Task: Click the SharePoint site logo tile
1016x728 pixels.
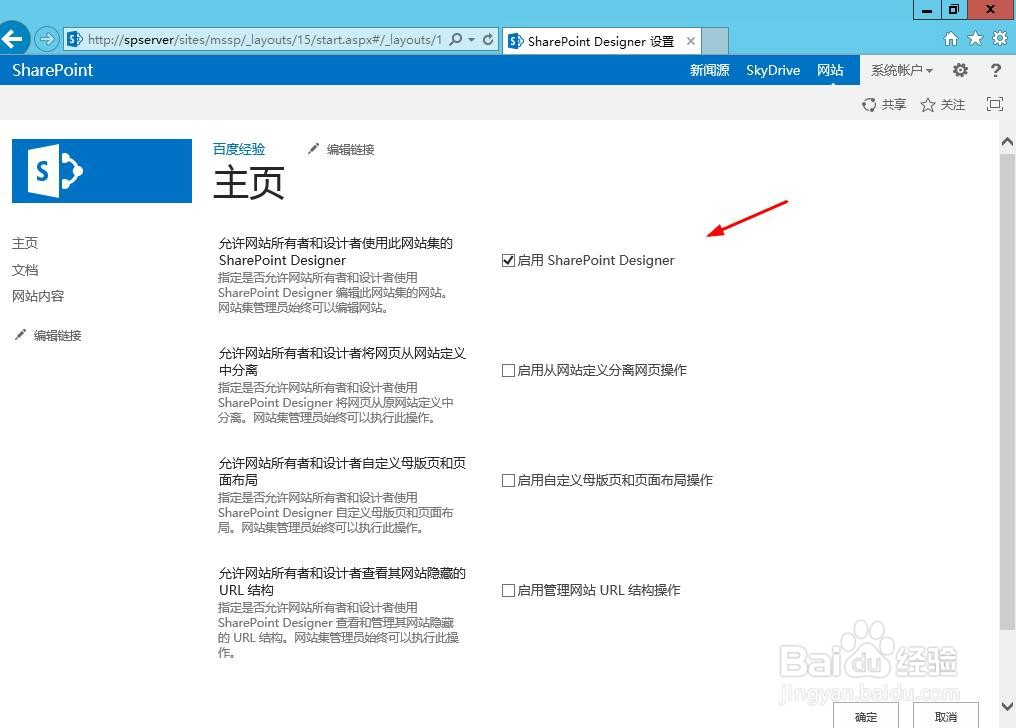Action: [x=101, y=171]
